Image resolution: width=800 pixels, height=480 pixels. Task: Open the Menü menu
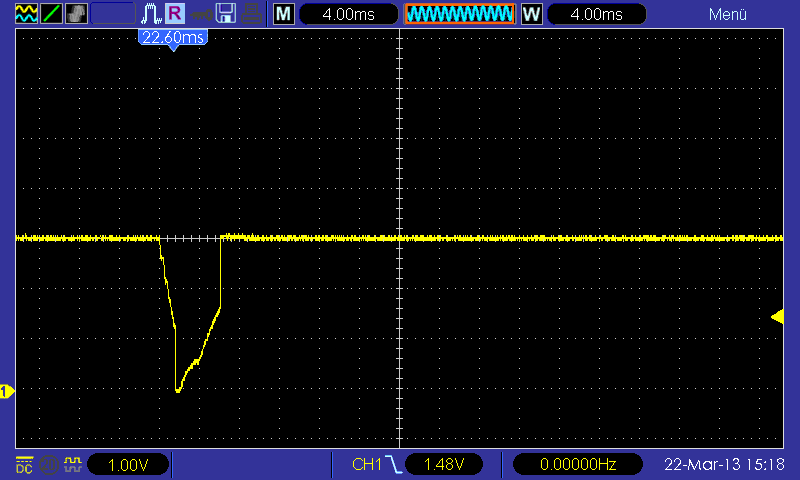point(728,14)
